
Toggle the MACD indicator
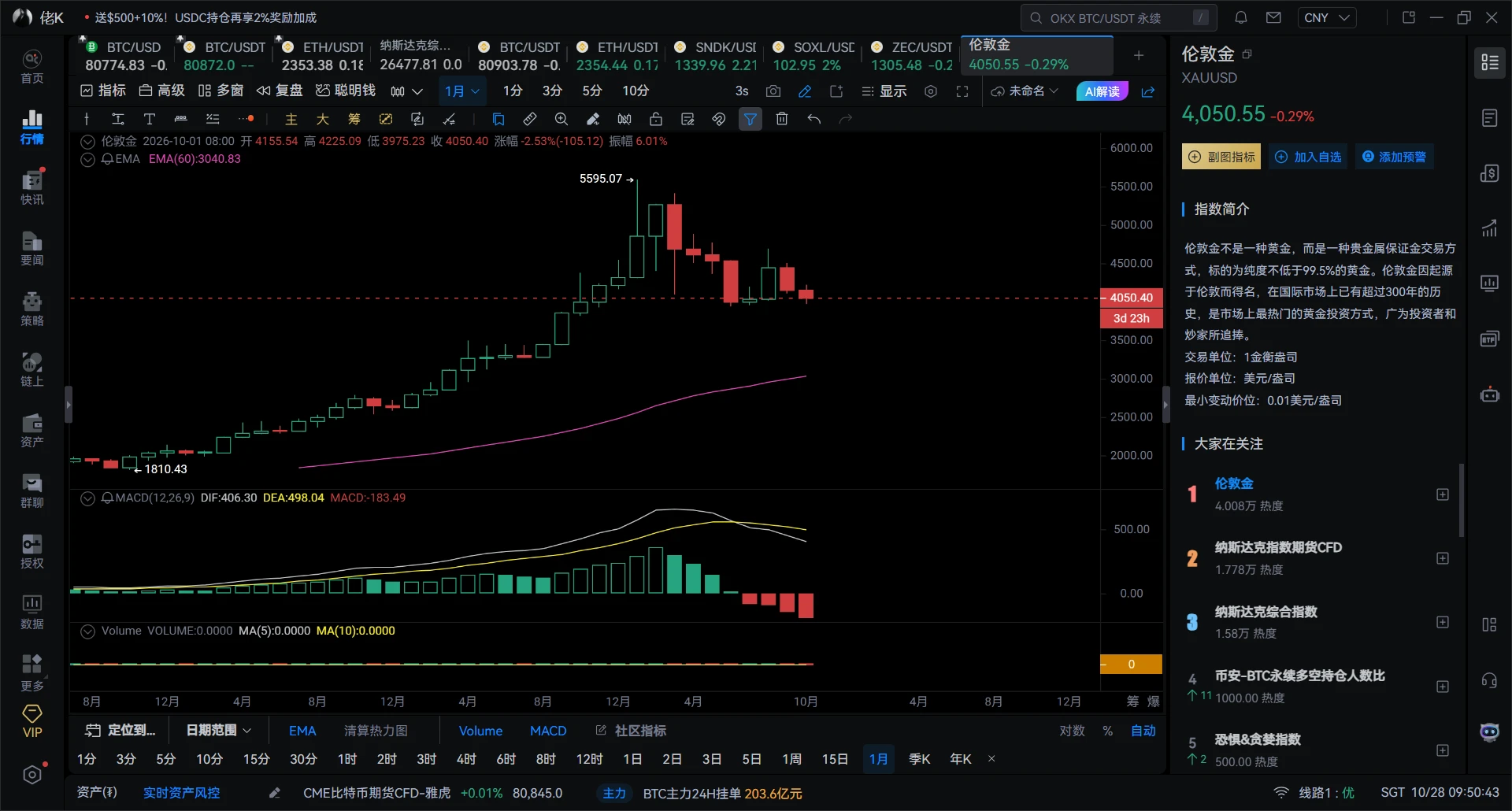pyautogui.click(x=548, y=731)
